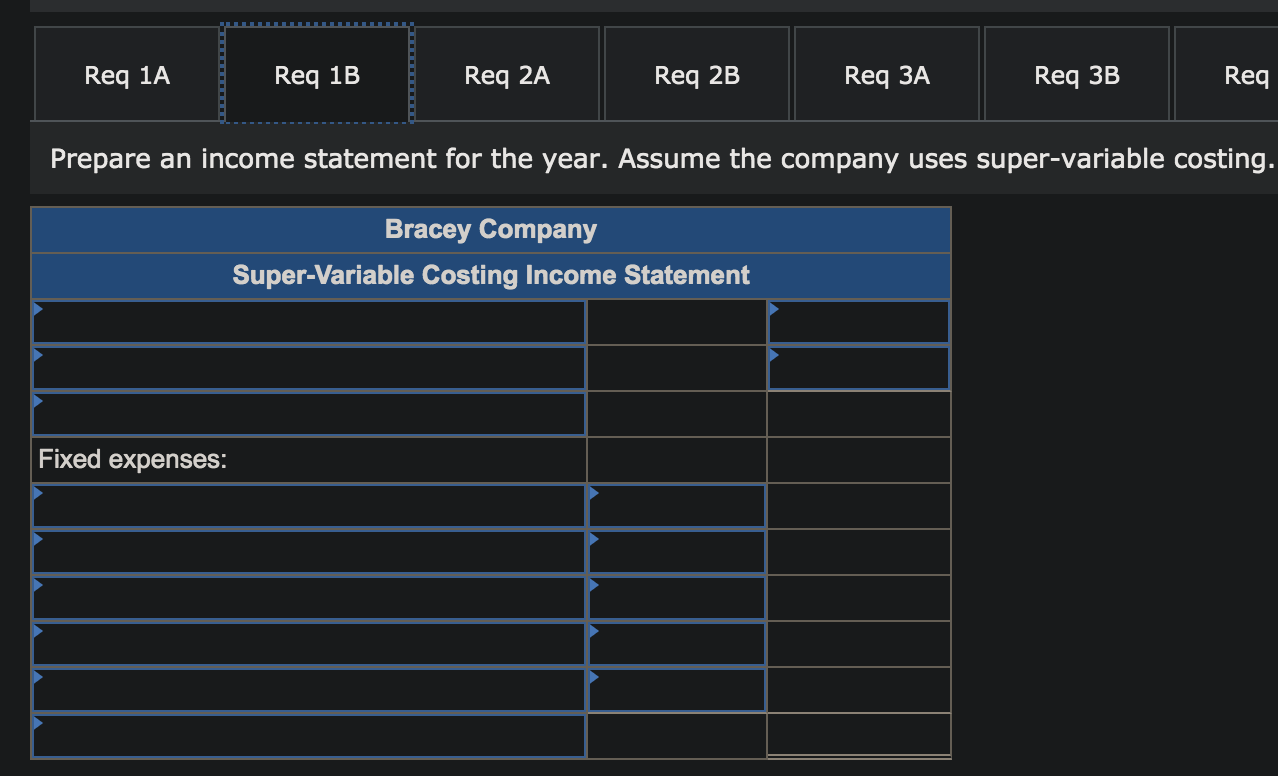This screenshot has height=776, width=1278.
Task: Open the bottom line label selector below fixed expenses
Action: coord(310,736)
